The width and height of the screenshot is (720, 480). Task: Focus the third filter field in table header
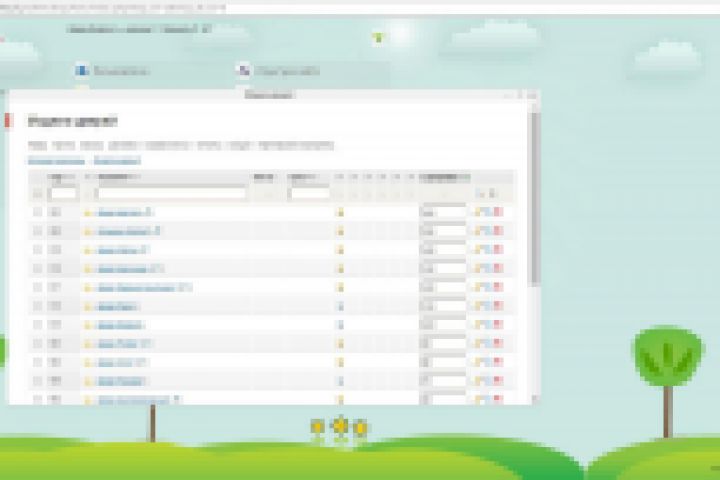(x=310, y=194)
